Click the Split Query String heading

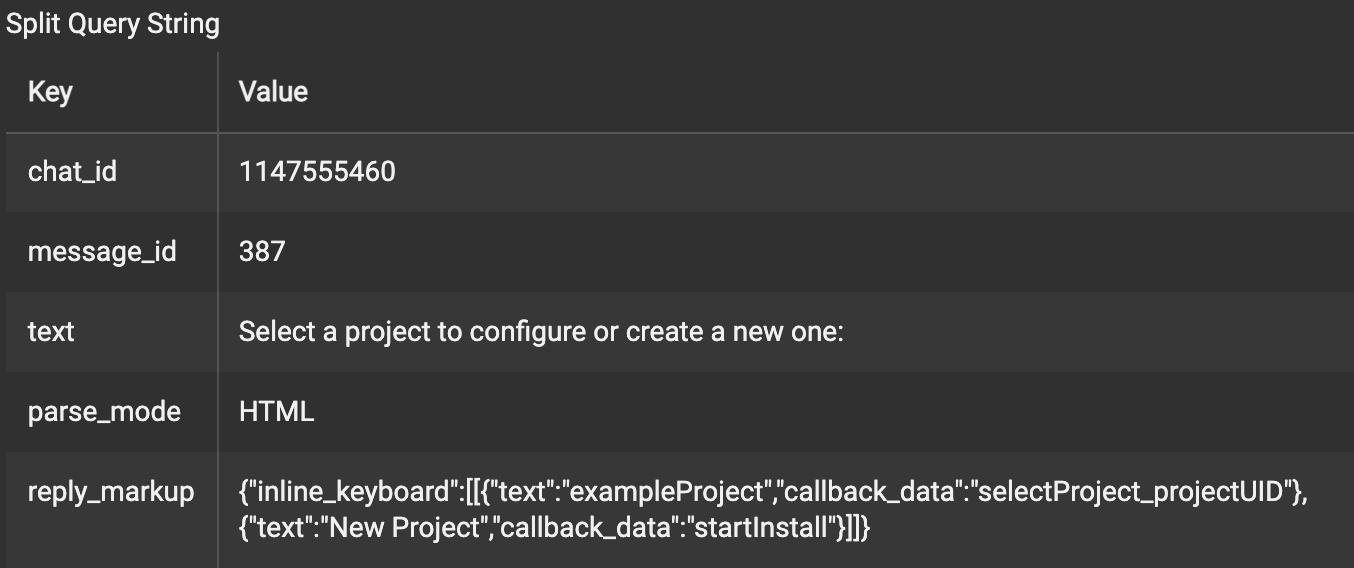click(x=112, y=25)
